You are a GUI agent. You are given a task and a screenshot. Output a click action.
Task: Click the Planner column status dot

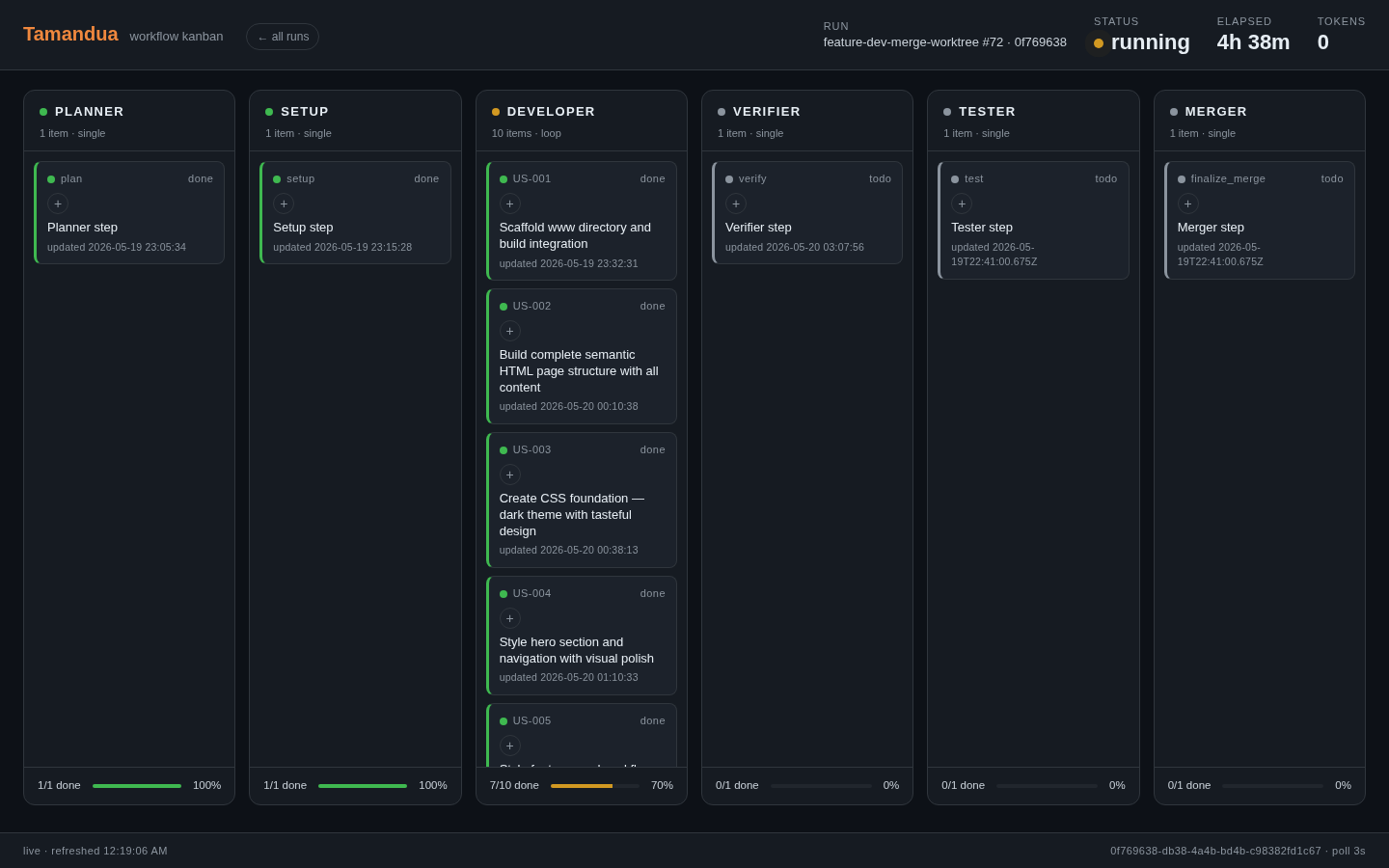(x=43, y=112)
